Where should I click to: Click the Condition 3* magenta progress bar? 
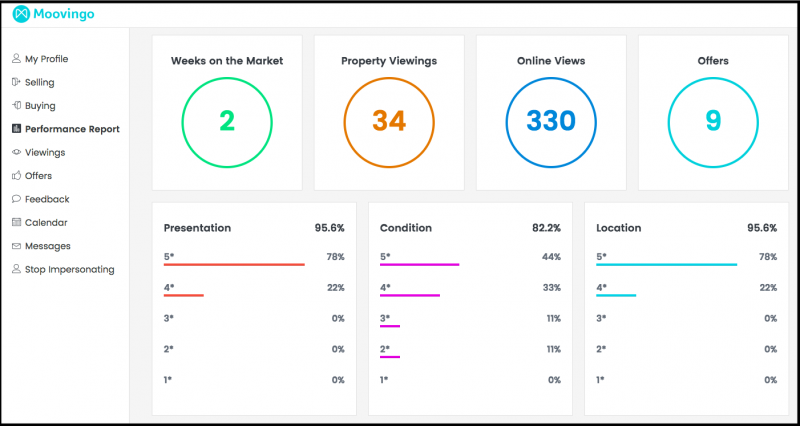[390, 326]
